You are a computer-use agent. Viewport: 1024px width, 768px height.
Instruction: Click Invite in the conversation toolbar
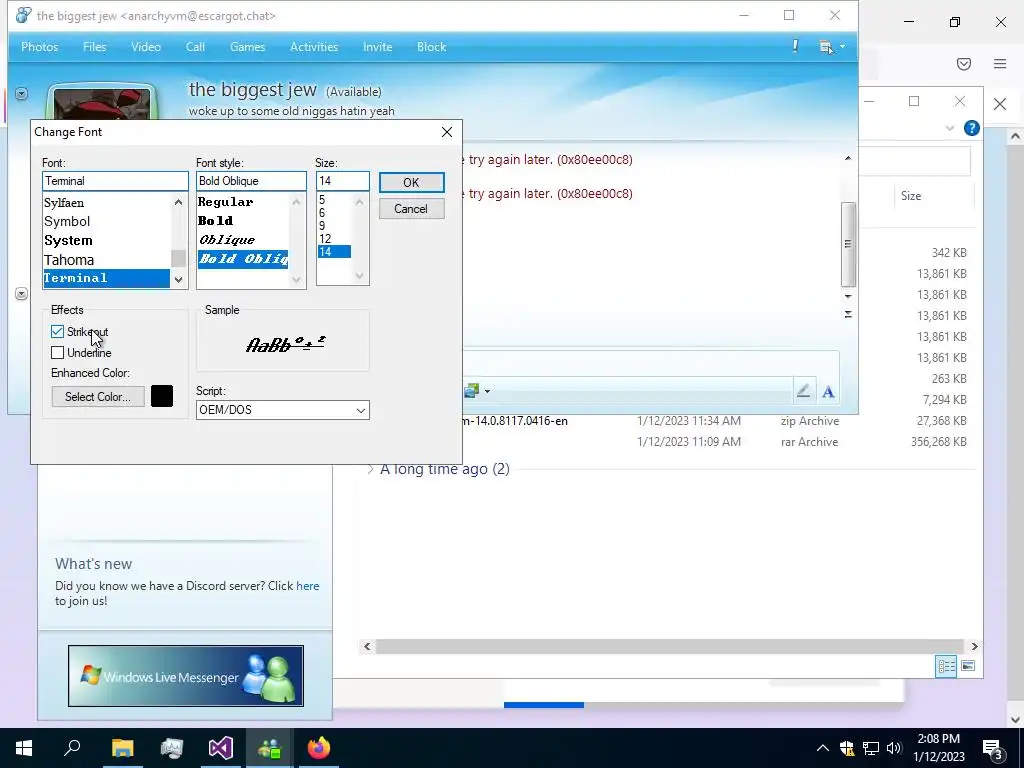[377, 47]
